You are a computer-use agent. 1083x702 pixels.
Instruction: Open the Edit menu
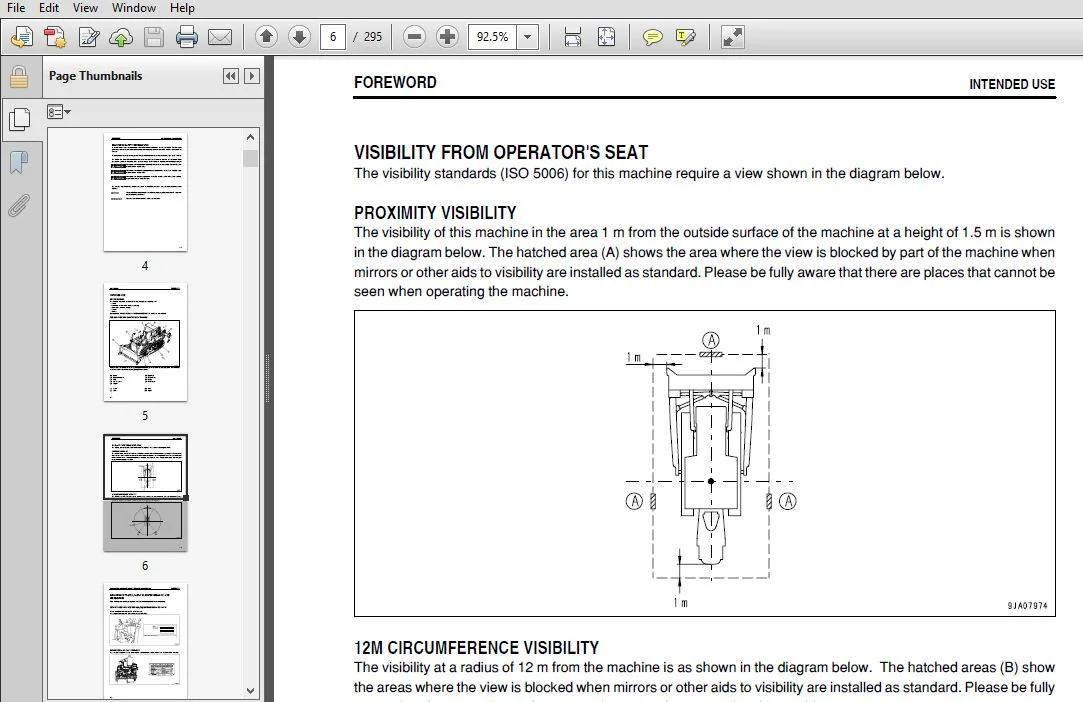pos(48,8)
